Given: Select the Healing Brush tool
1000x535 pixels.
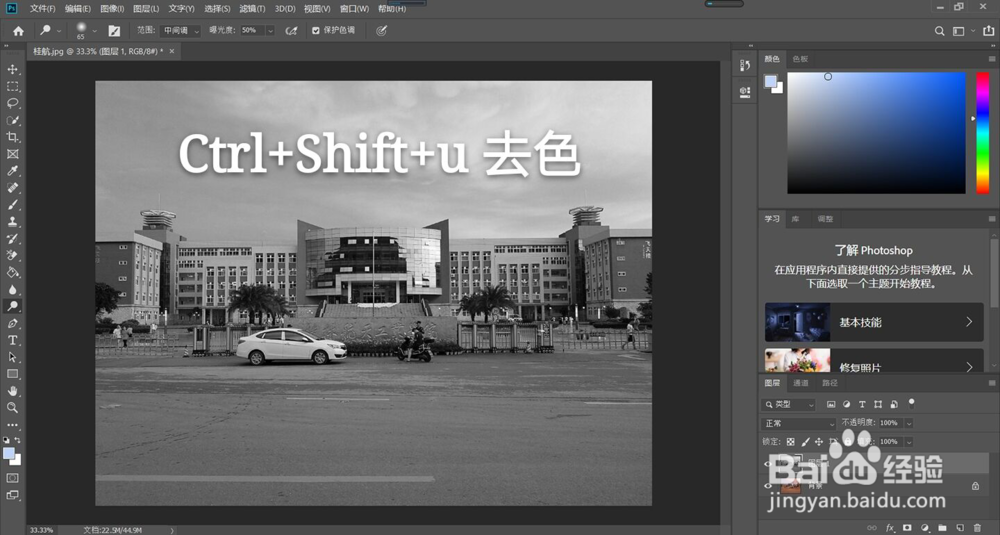Looking at the screenshot, I should click(x=12, y=188).
